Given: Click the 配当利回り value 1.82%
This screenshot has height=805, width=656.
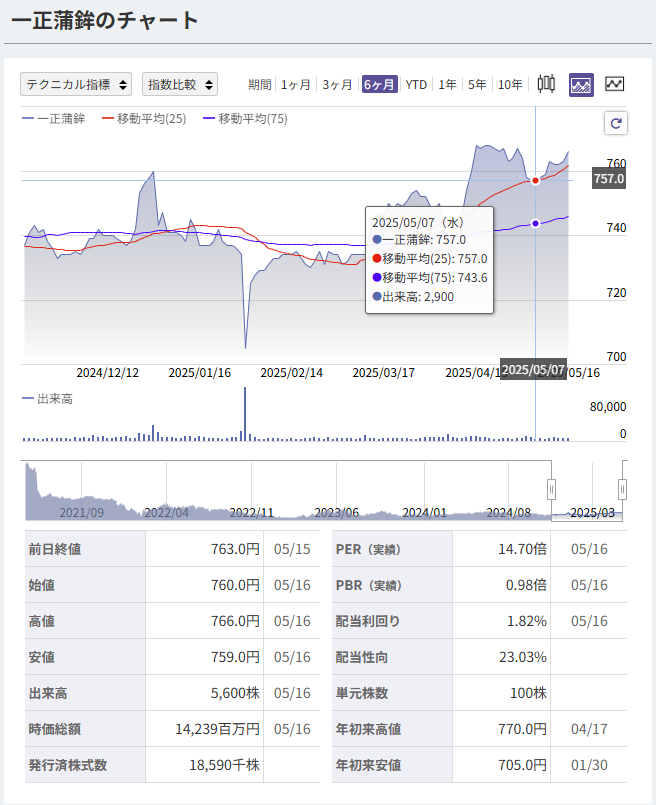Looking at the screenshot, I should (527, 621).
